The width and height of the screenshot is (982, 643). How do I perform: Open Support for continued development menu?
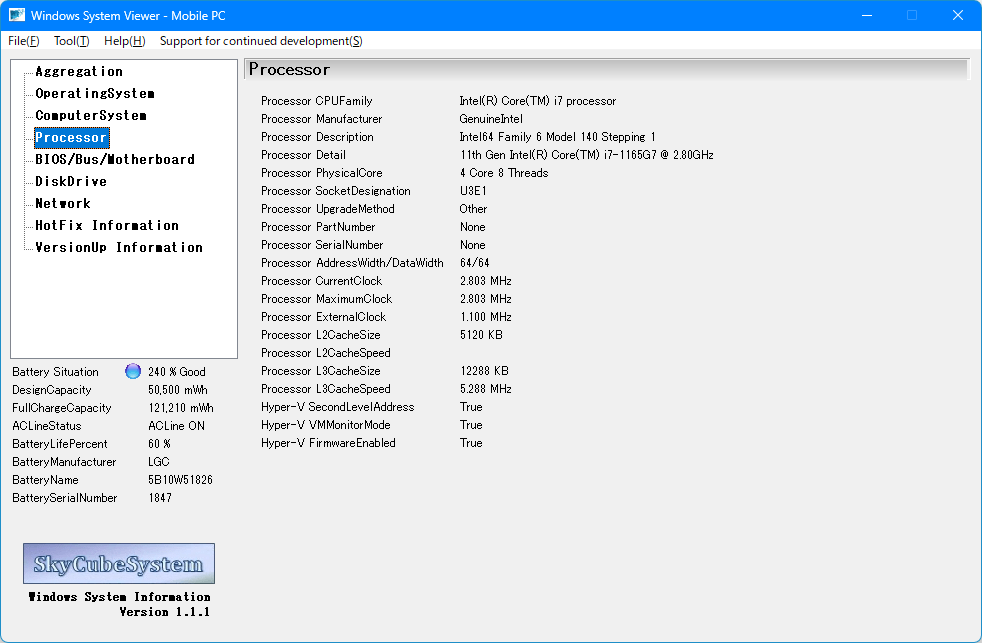click(261, 41)
